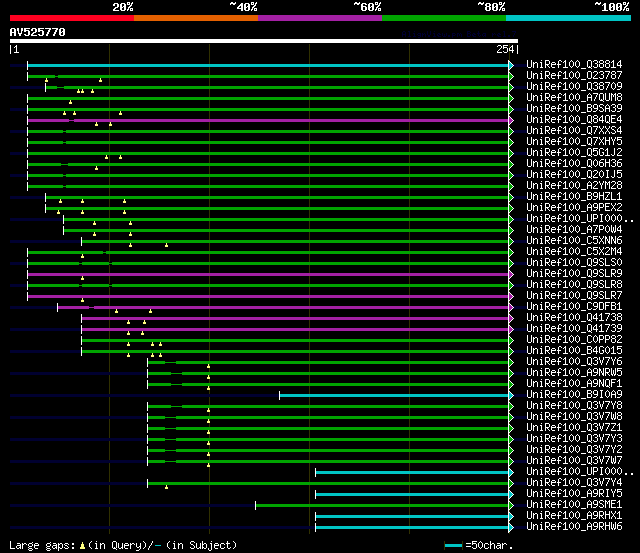Click the cyan arrowhead ending the UniRef100_B9I0A9 bar
This screenshot has width=640, height=553.
pos(511,395)
